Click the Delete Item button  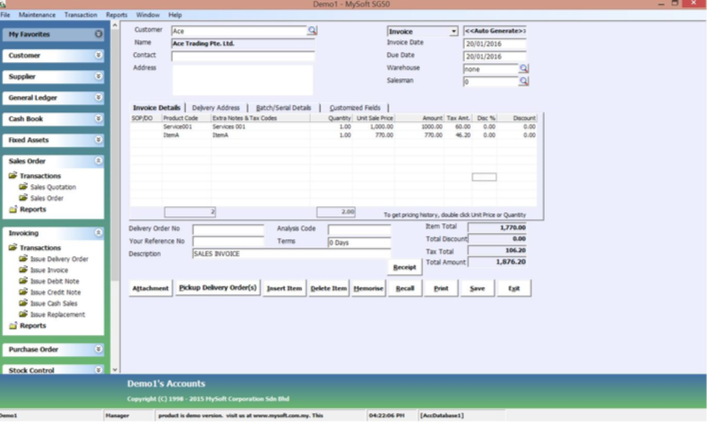(x=329, y=288)
